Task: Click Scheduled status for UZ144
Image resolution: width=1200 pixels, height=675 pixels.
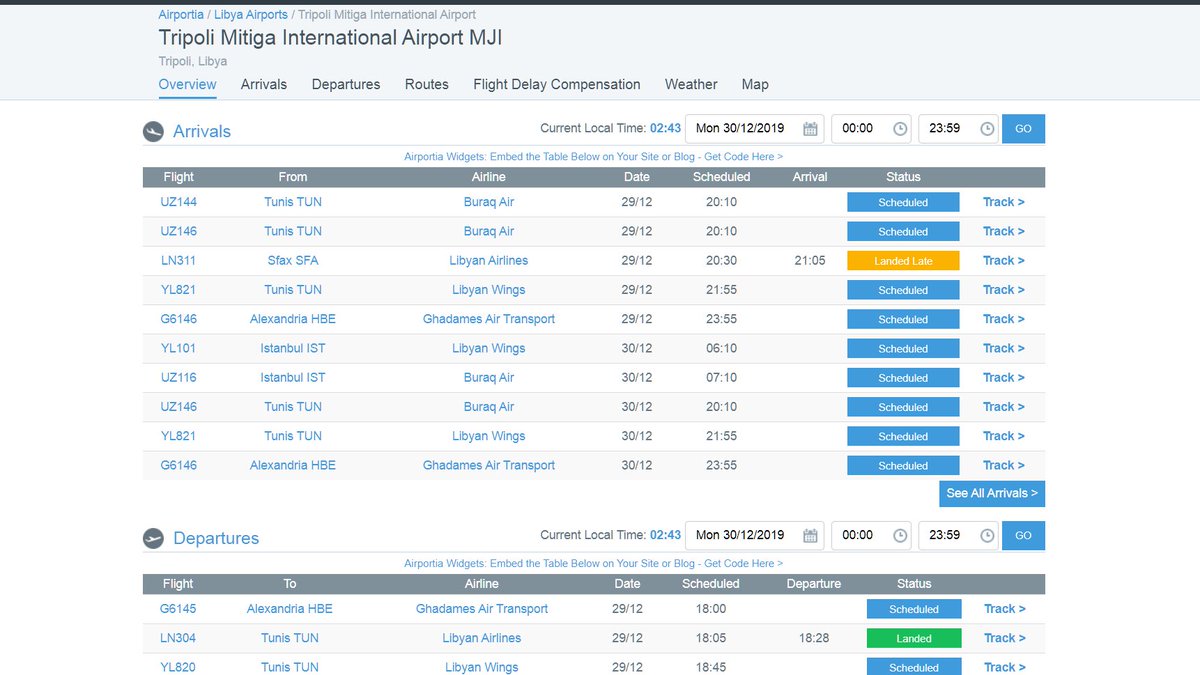Action: tap(903, 202)
